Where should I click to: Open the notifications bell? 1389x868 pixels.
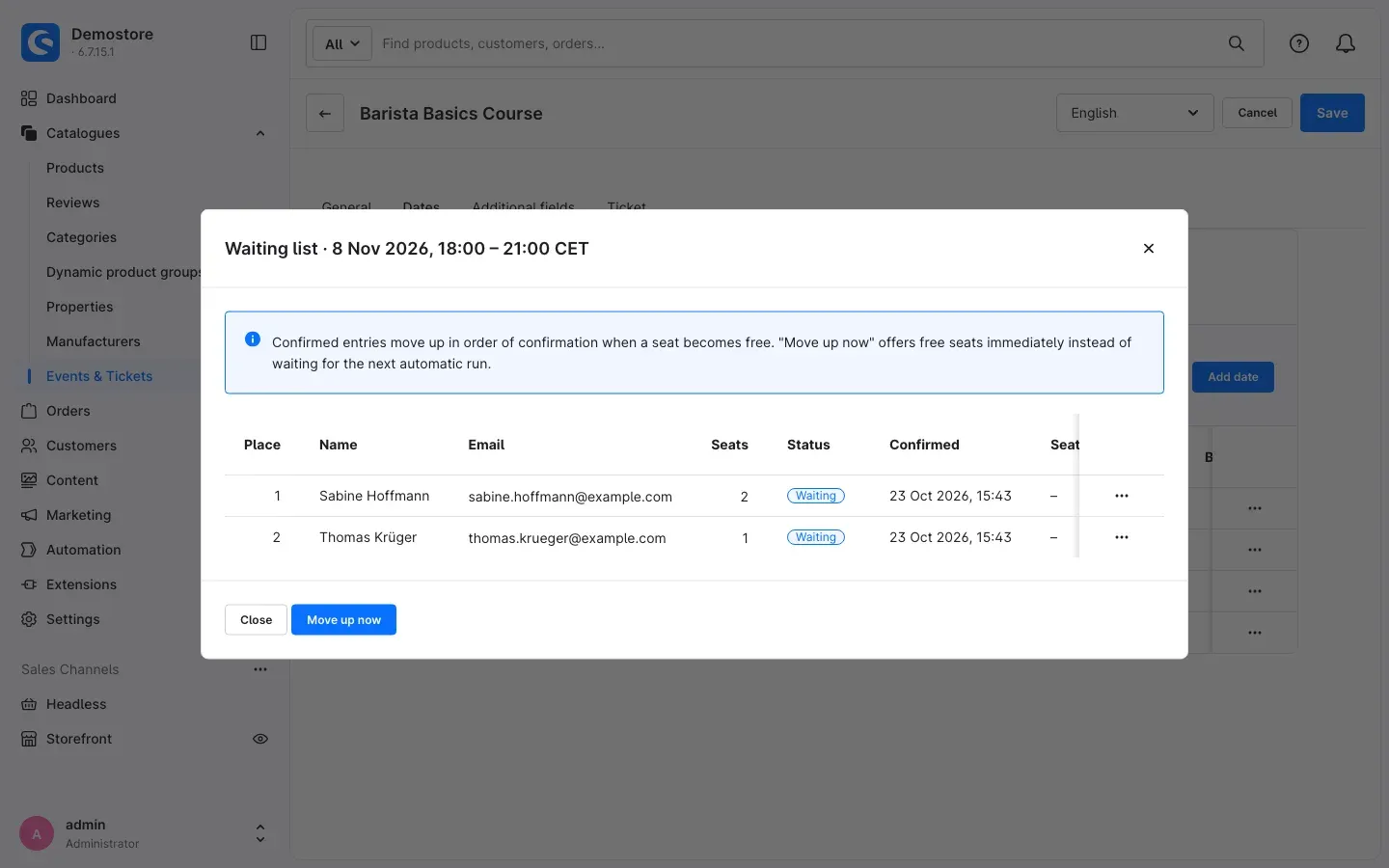(1346, 43)
